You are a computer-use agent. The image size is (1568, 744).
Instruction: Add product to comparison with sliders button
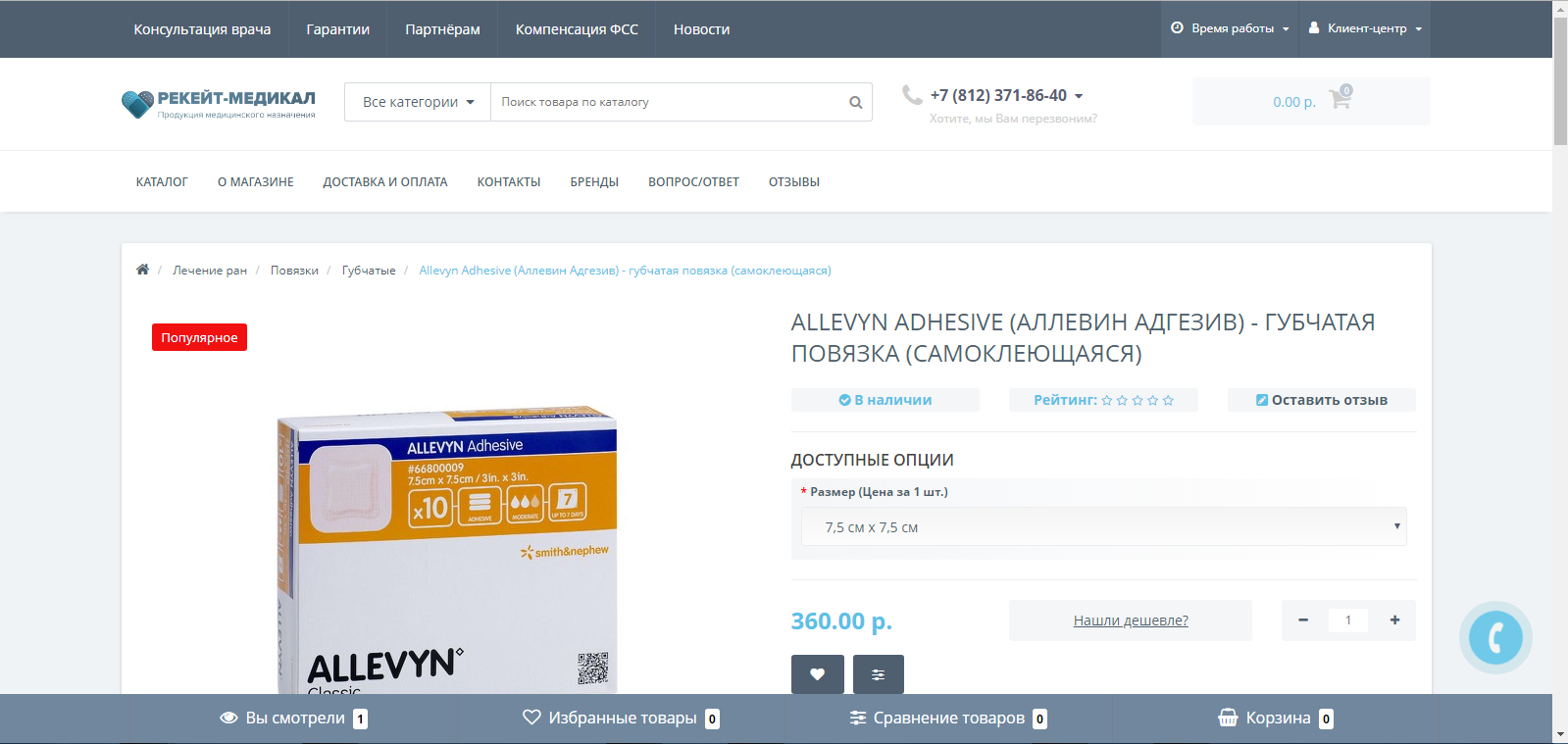(878, 674)
